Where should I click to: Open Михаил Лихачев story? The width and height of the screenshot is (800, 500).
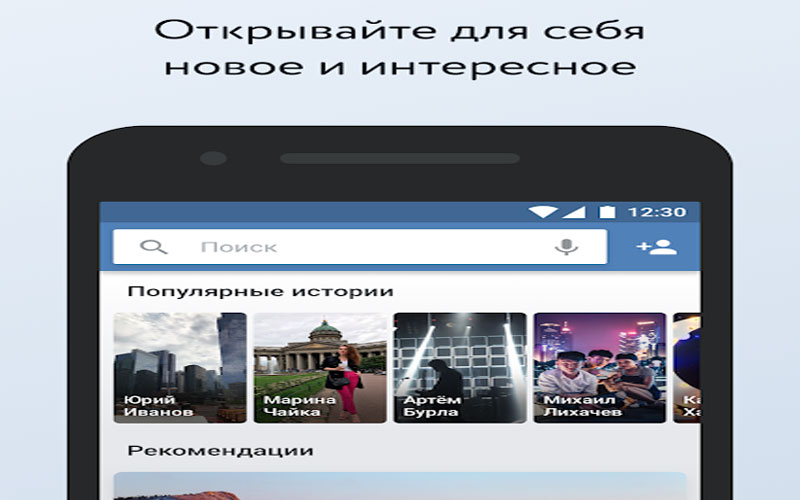pos(599,368)
